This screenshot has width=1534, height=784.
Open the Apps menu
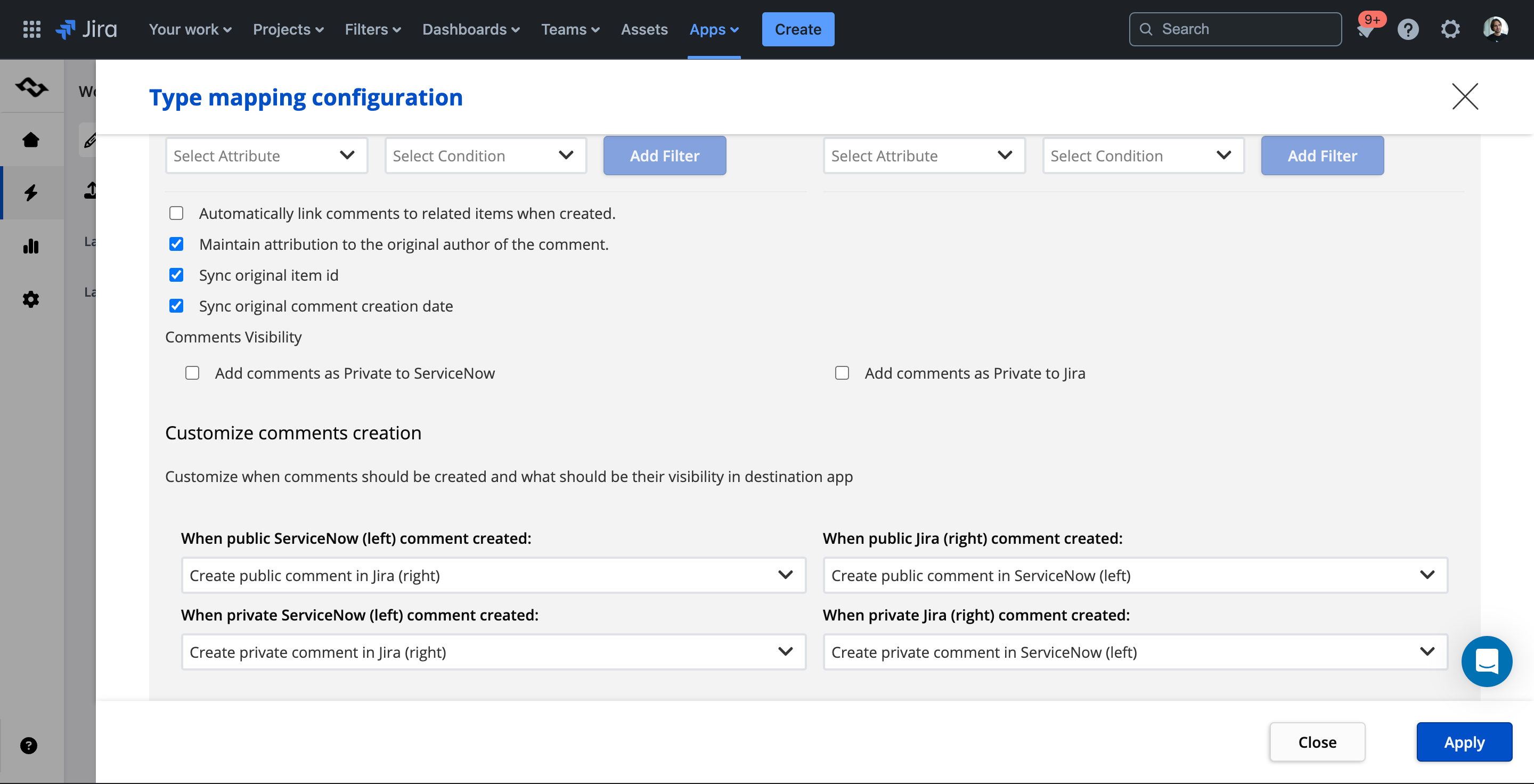[x=714, y=29]
